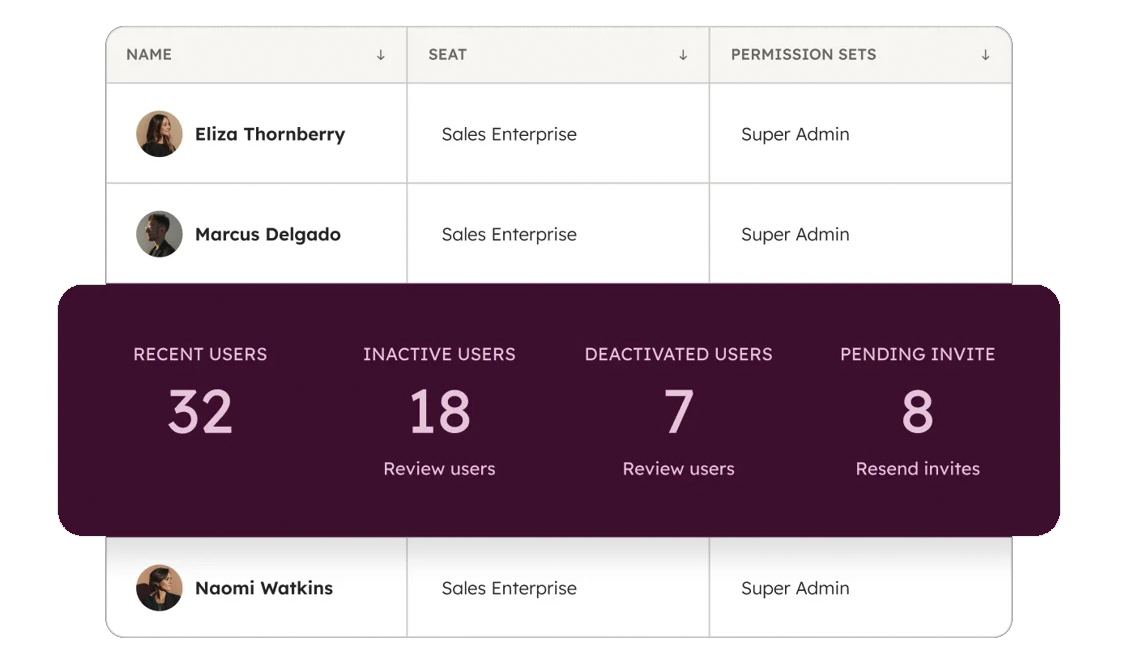
Task: Select the Inactive Users count 18
Action: (x=439, y=412)
